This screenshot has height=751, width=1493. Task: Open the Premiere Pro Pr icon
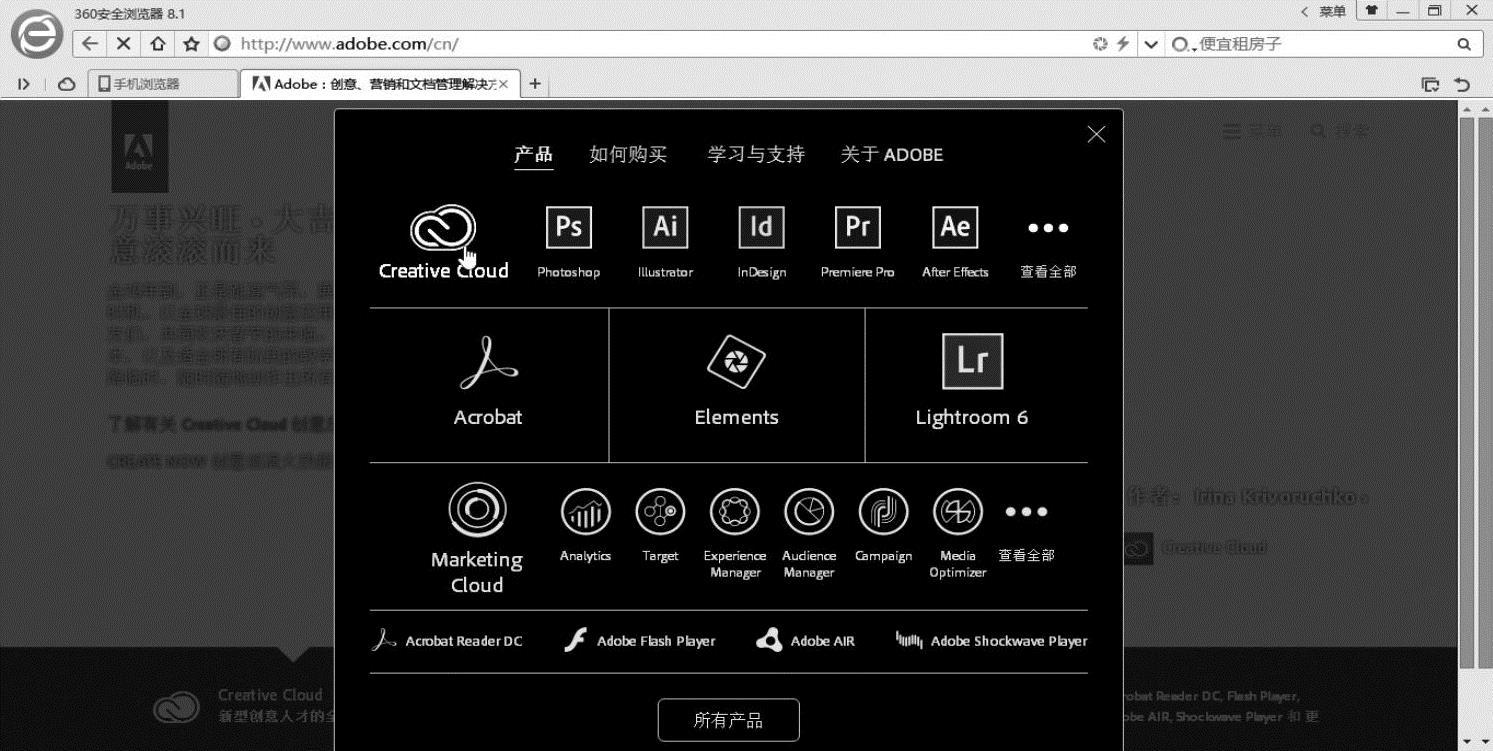(857, 228)
